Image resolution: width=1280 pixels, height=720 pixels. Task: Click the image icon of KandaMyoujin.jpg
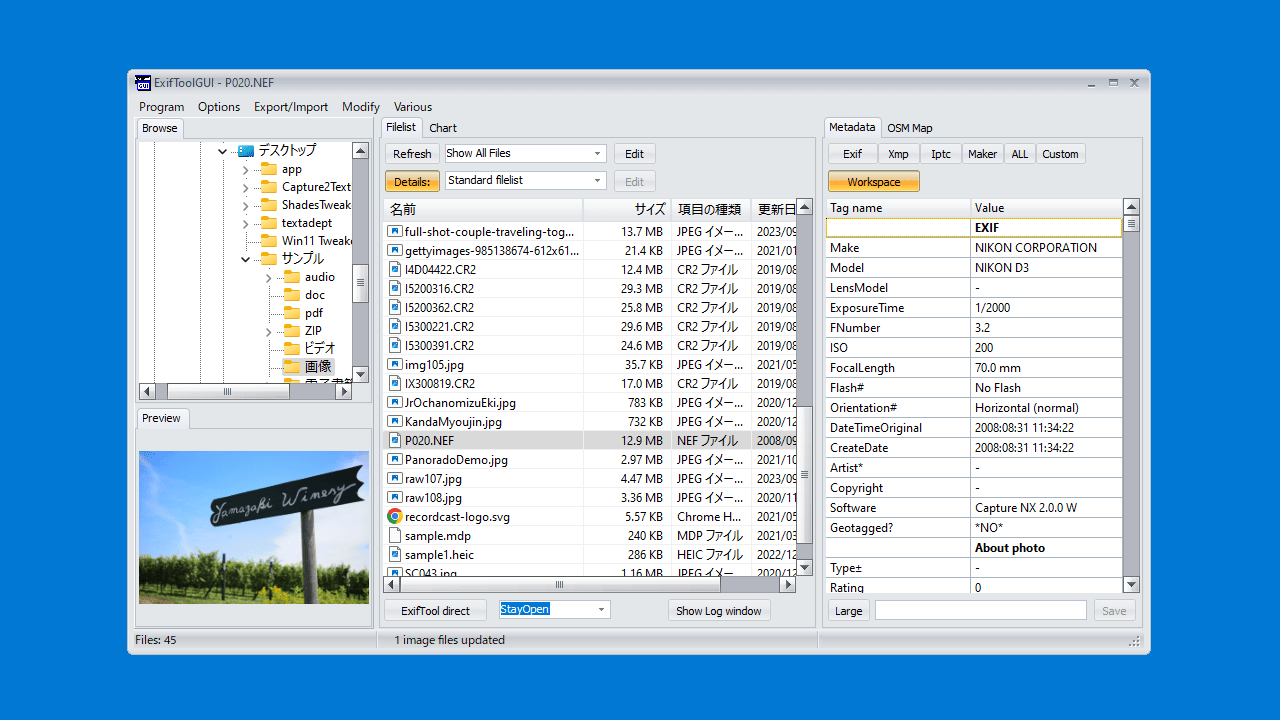[395, 422]
